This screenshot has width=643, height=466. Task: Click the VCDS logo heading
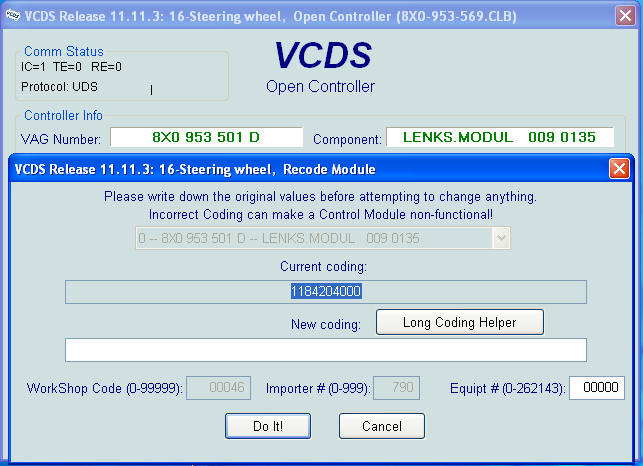(x=323, y=55)
